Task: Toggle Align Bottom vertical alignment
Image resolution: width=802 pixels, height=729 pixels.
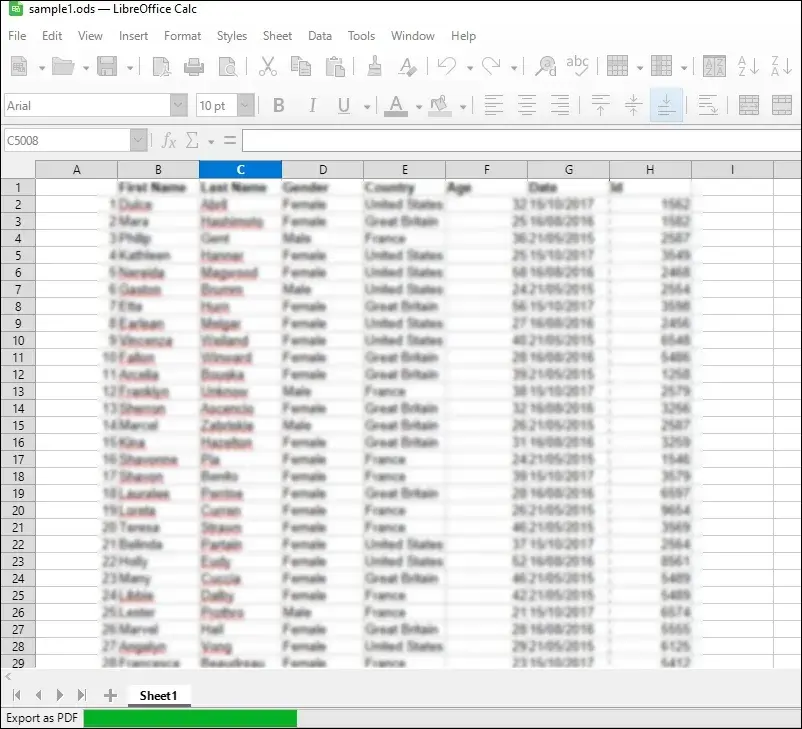Action: point(666,105)
